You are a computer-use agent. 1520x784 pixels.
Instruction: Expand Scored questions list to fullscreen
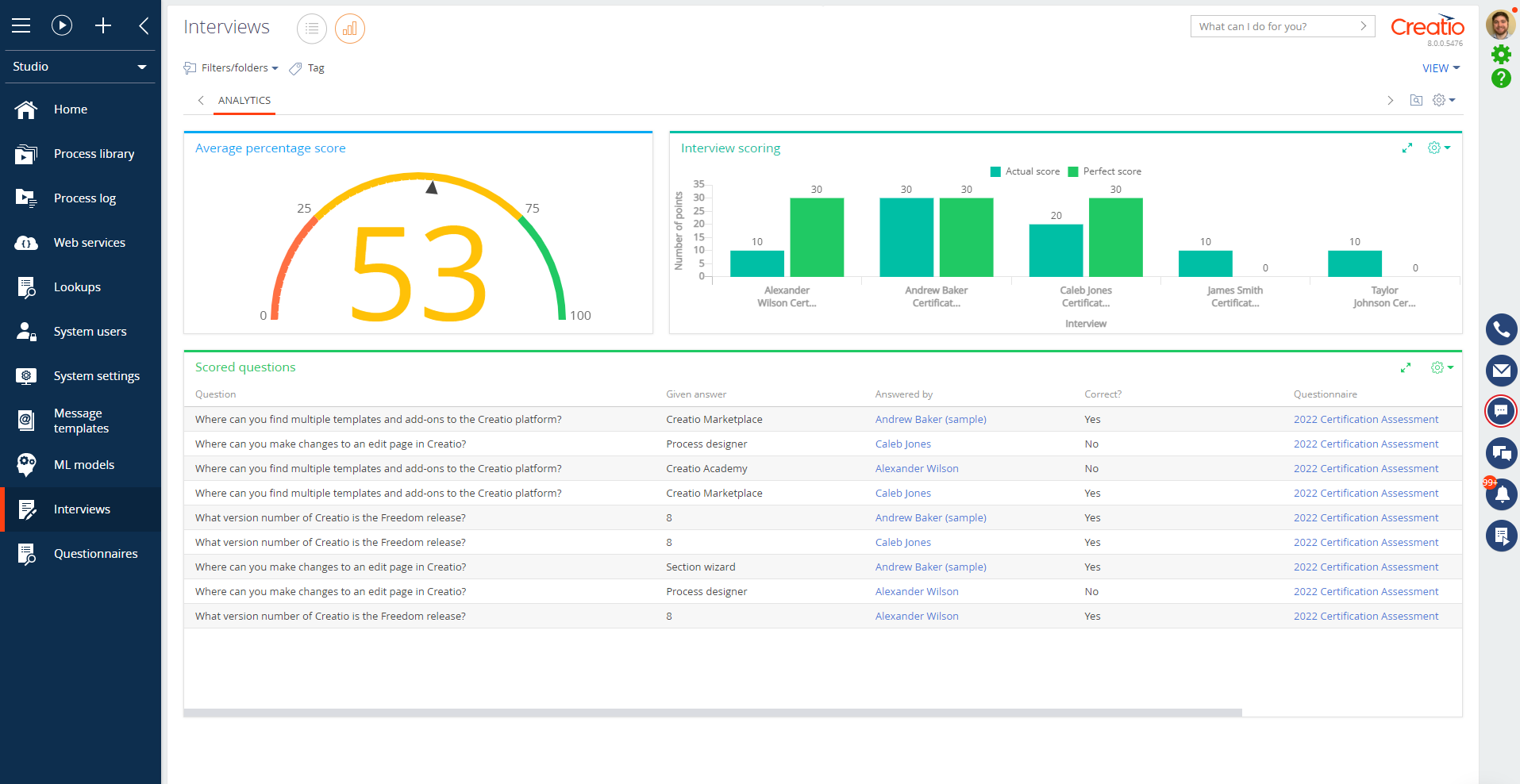[x=1406, y=367]
